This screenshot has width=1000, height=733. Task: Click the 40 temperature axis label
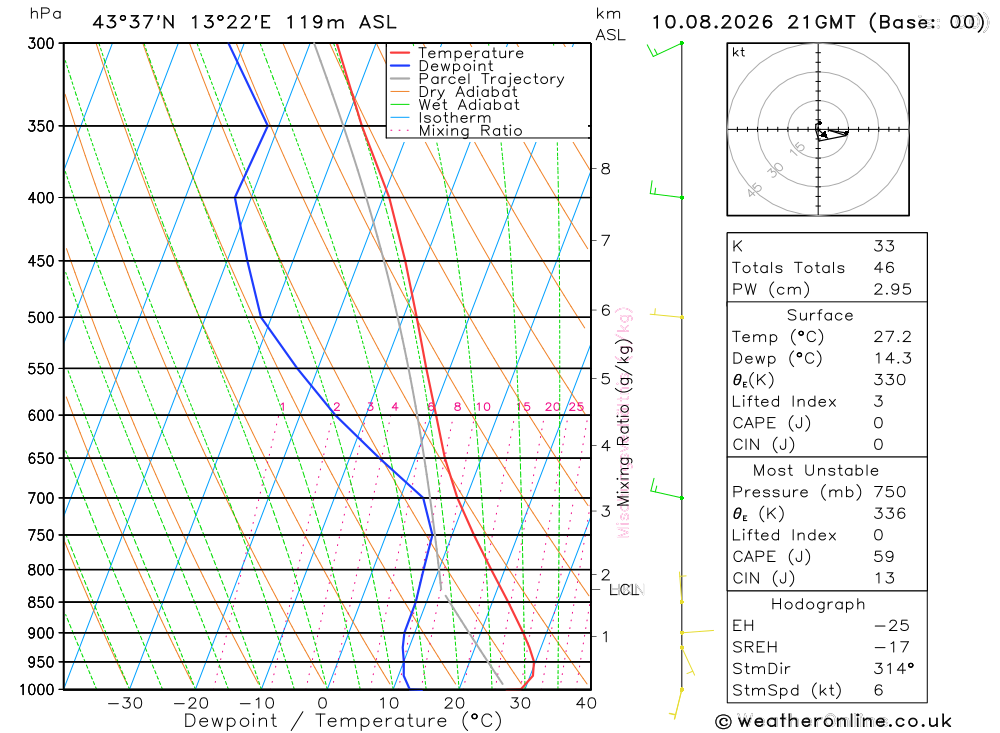point(586,704)
